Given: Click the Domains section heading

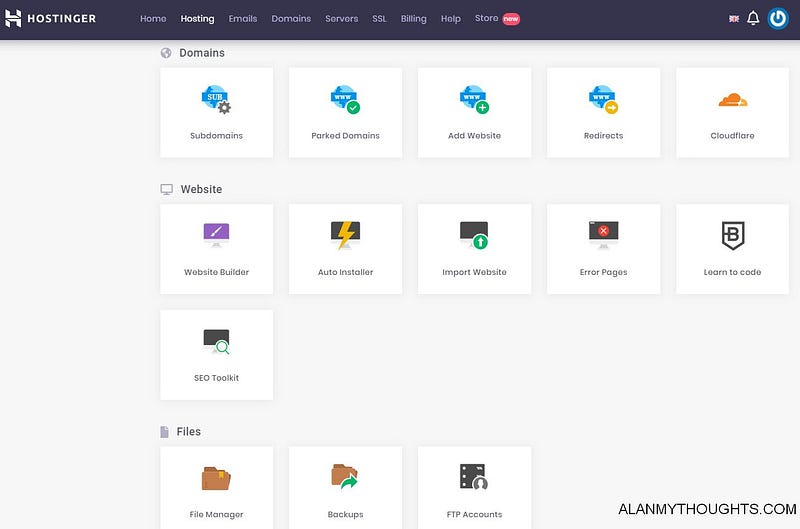Looking at the screenshot, I should pos(202,53).
